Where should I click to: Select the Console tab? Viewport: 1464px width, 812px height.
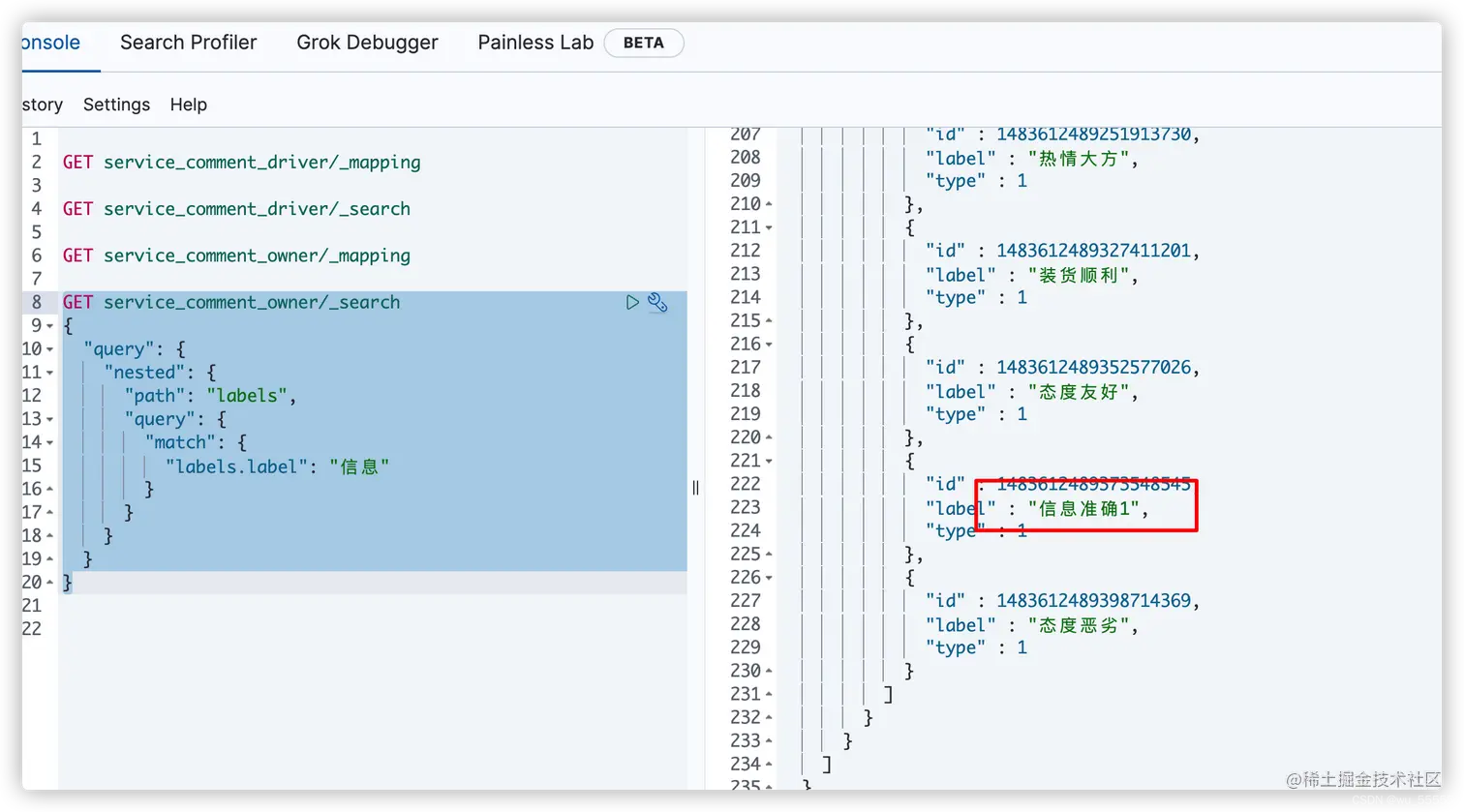[51, 43]
